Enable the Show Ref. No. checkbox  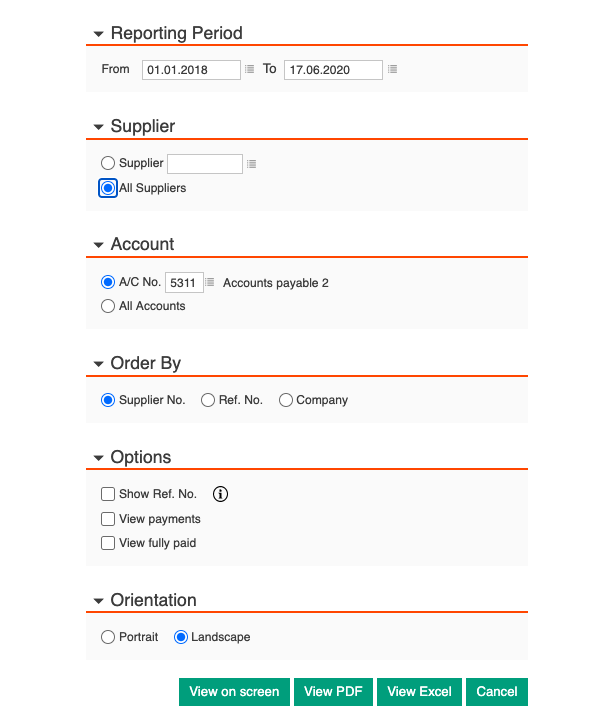click(108, 494)
